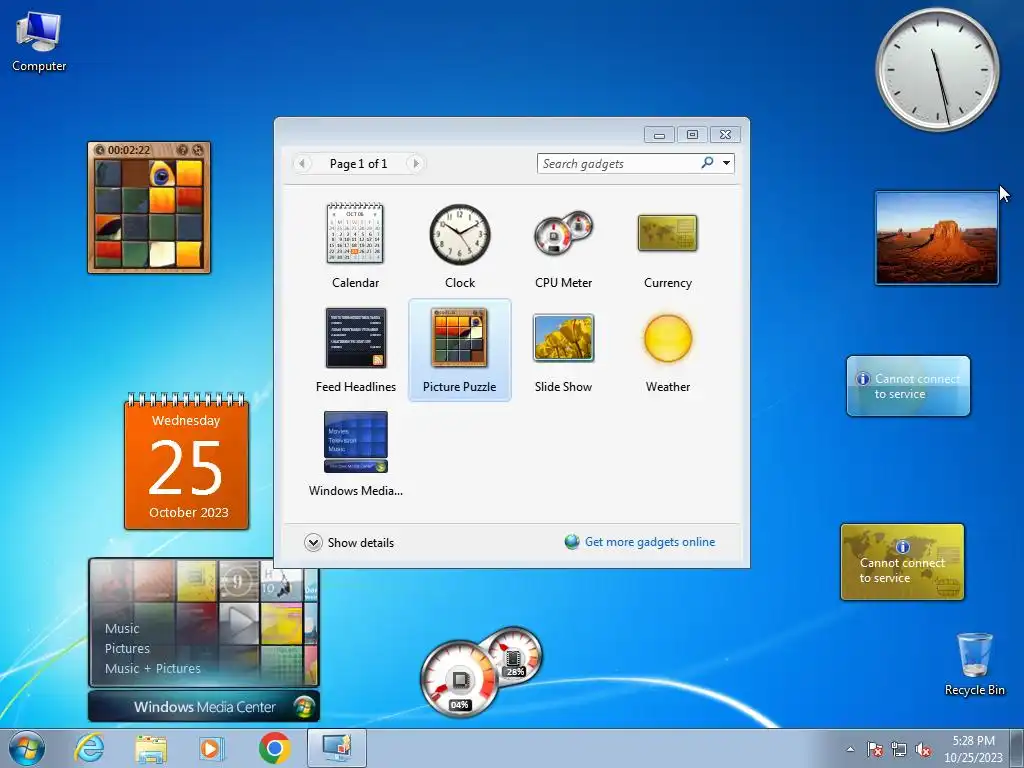Click the network tray icon
This screenshot has height=768, width=1024.
[x=899, y=749]
